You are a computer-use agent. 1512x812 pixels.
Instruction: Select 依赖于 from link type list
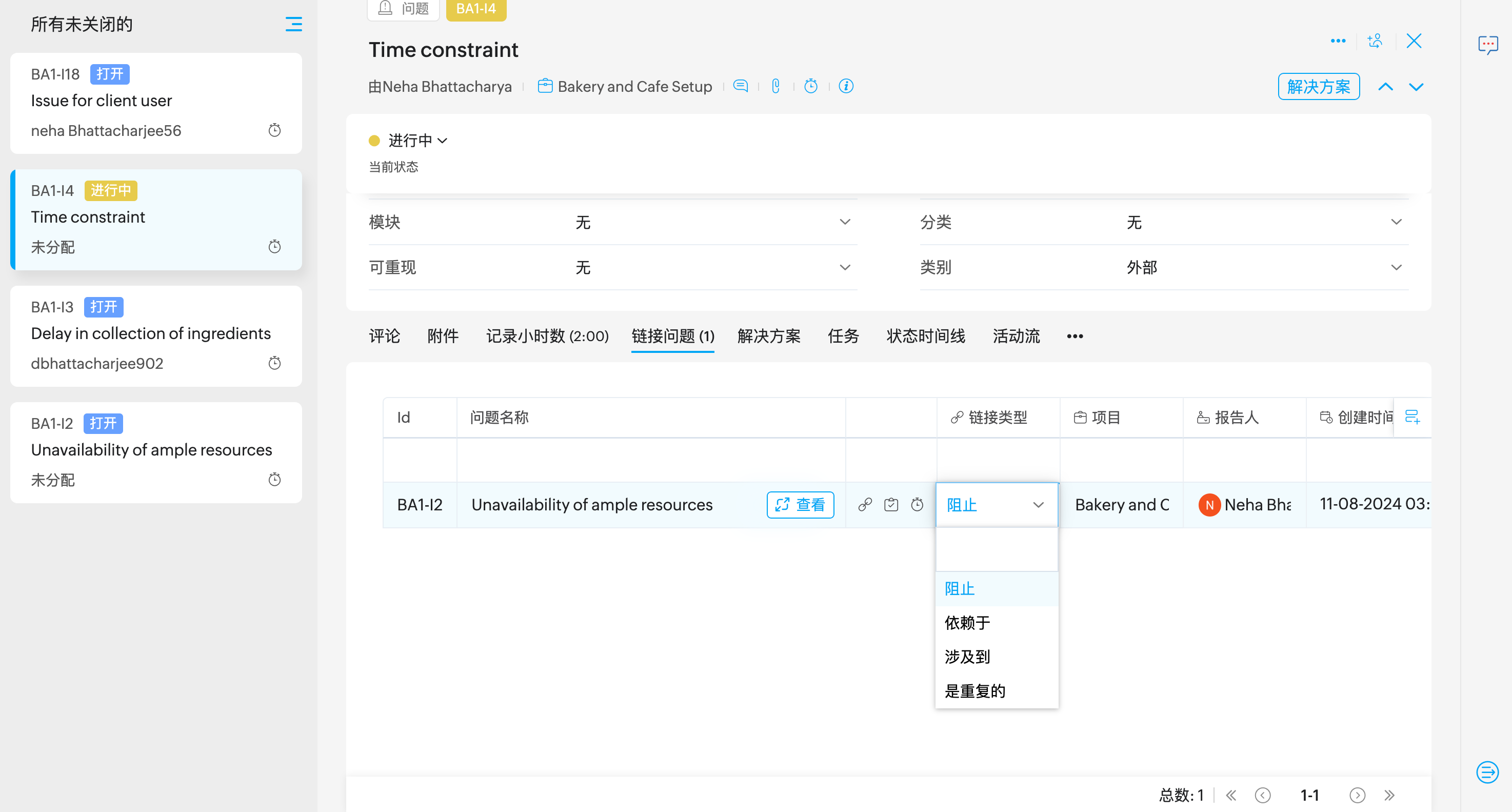coord(967,622)
